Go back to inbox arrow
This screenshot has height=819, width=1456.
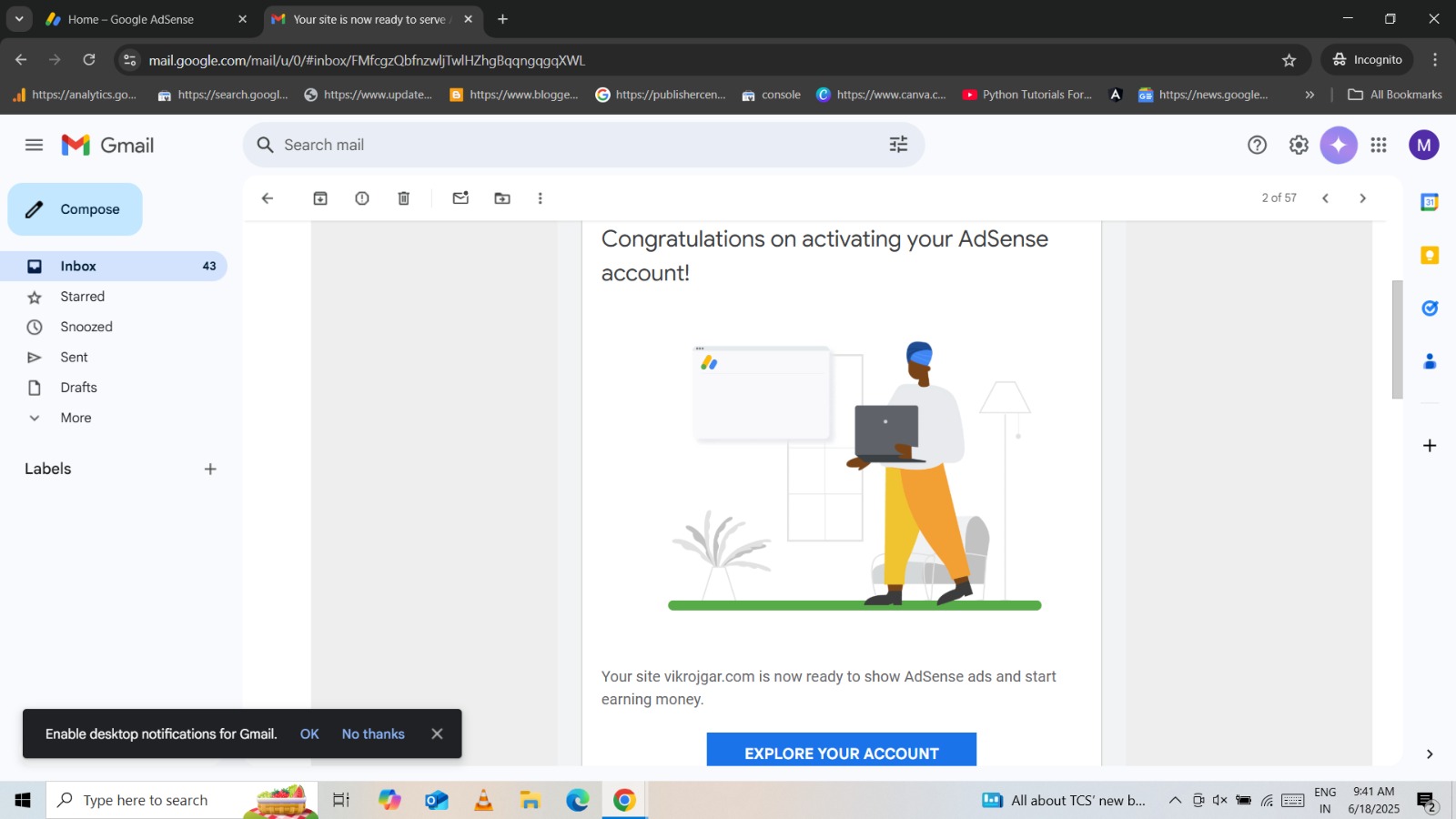(x=268, y=198)
